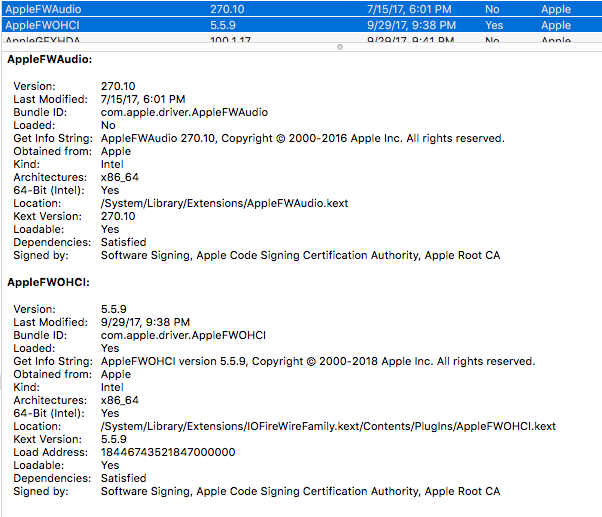The image size is (602, 517).
Task: Click AppleFWAudio 270.10 copyright info string
Action: point(303,138)
